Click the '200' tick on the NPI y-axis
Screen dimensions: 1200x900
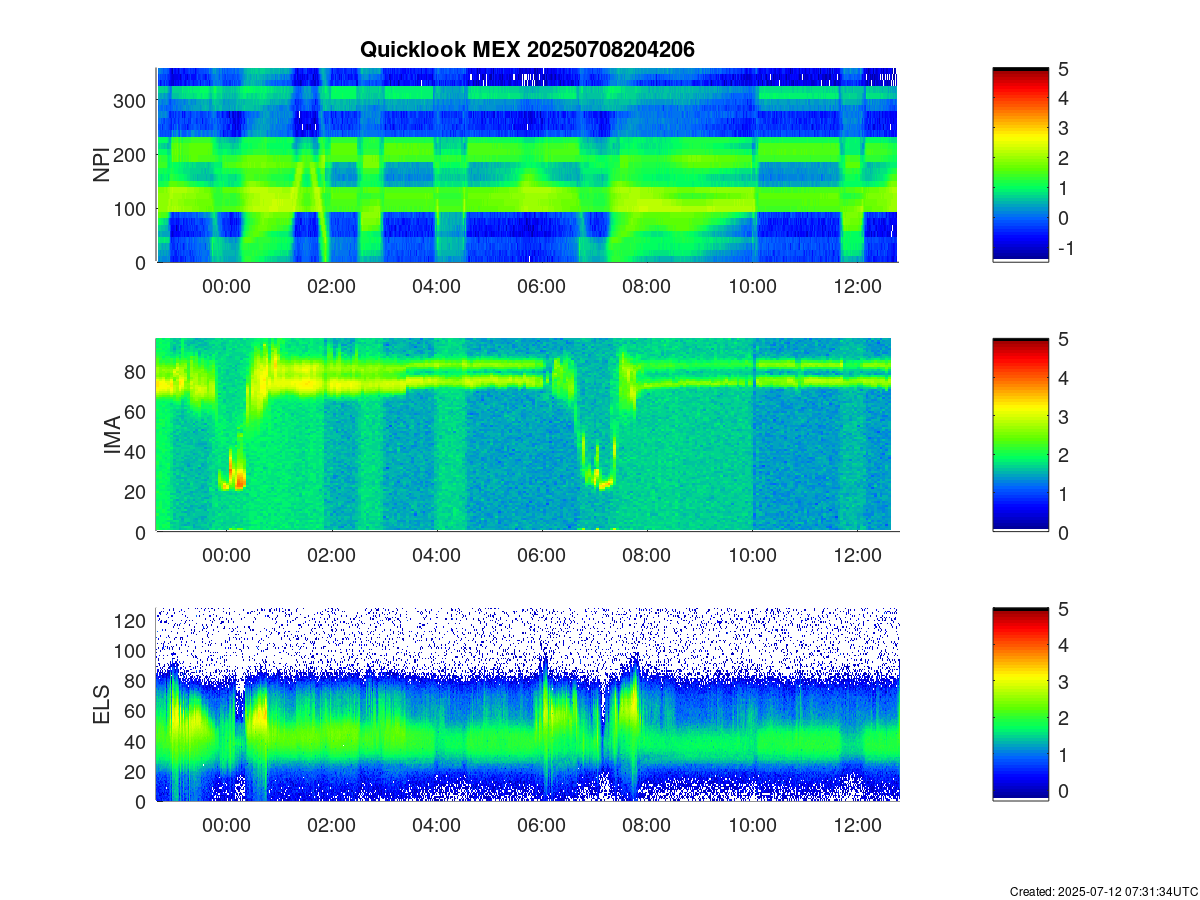click(x=132, y=155)
